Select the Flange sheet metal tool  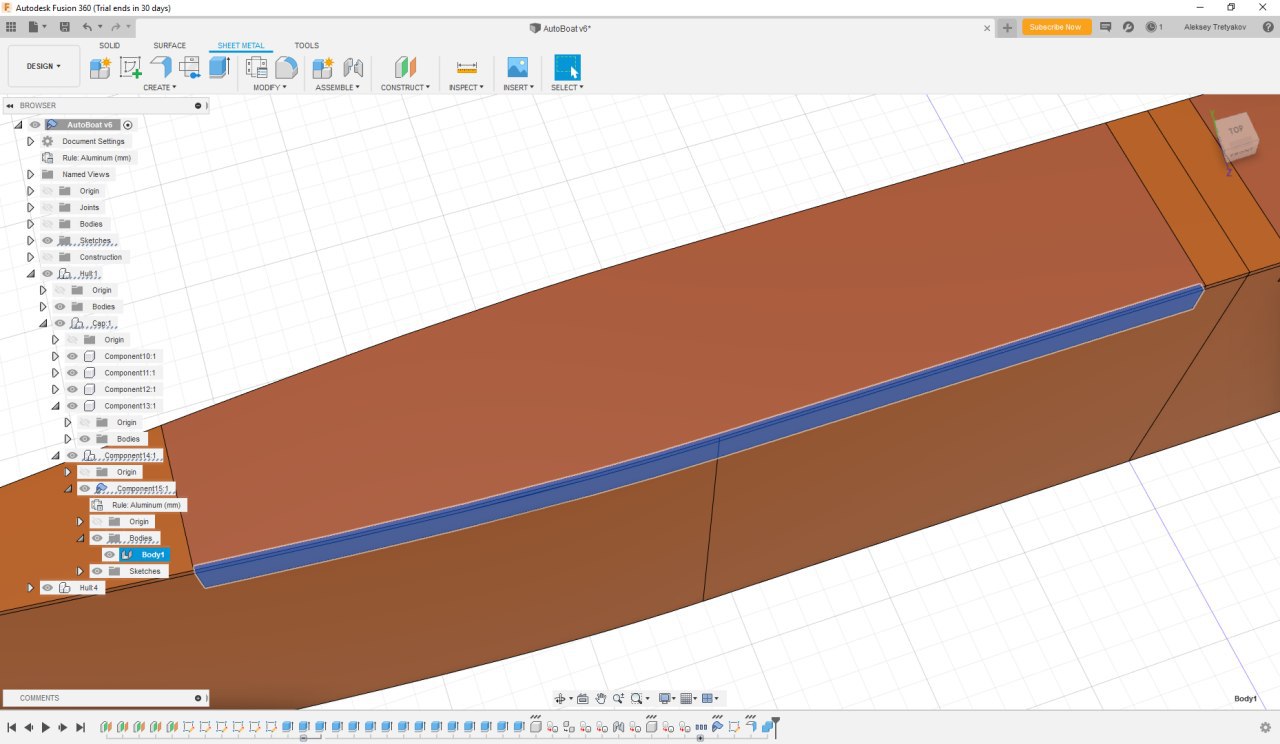160,67
